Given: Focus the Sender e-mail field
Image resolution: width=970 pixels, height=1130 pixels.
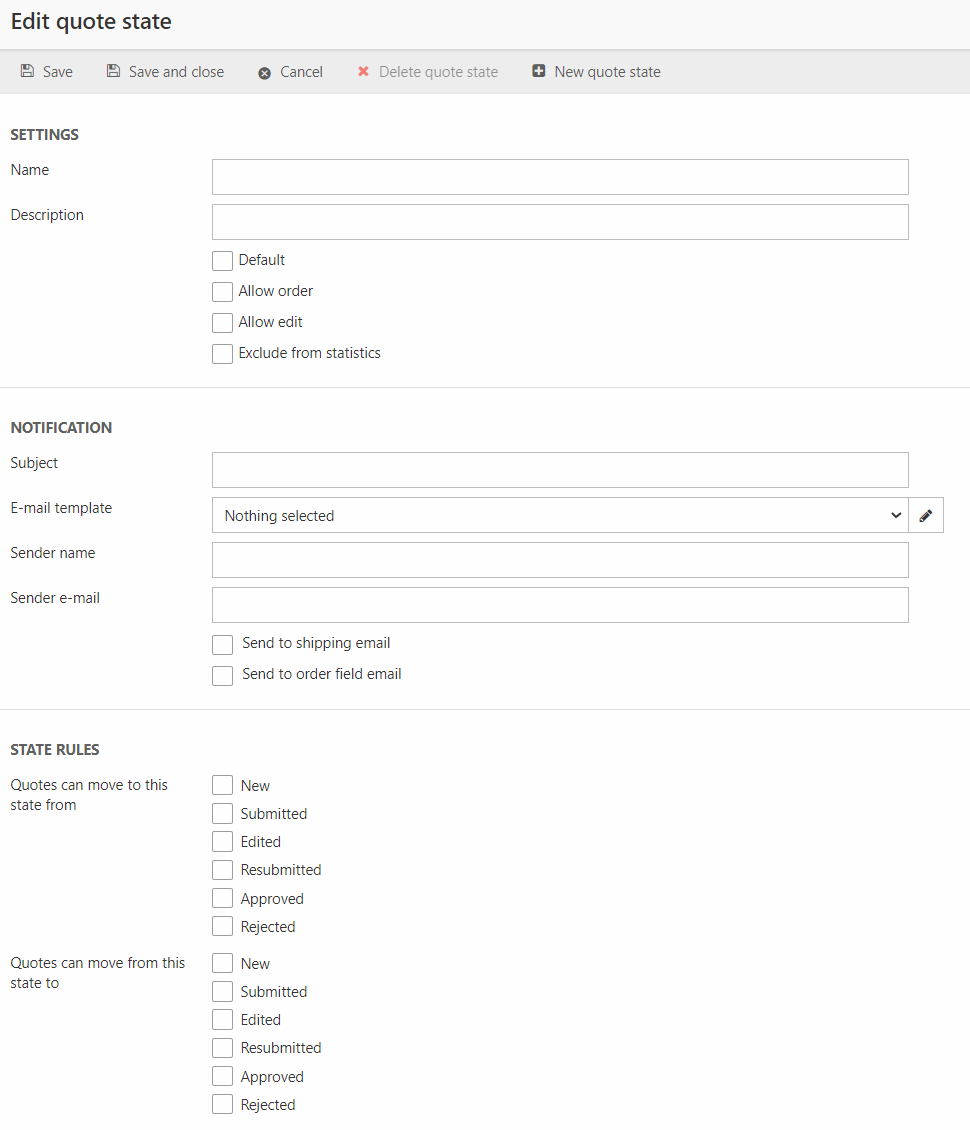Looking at the screenshot, I should pyautogui.click(x=560, y=605).
